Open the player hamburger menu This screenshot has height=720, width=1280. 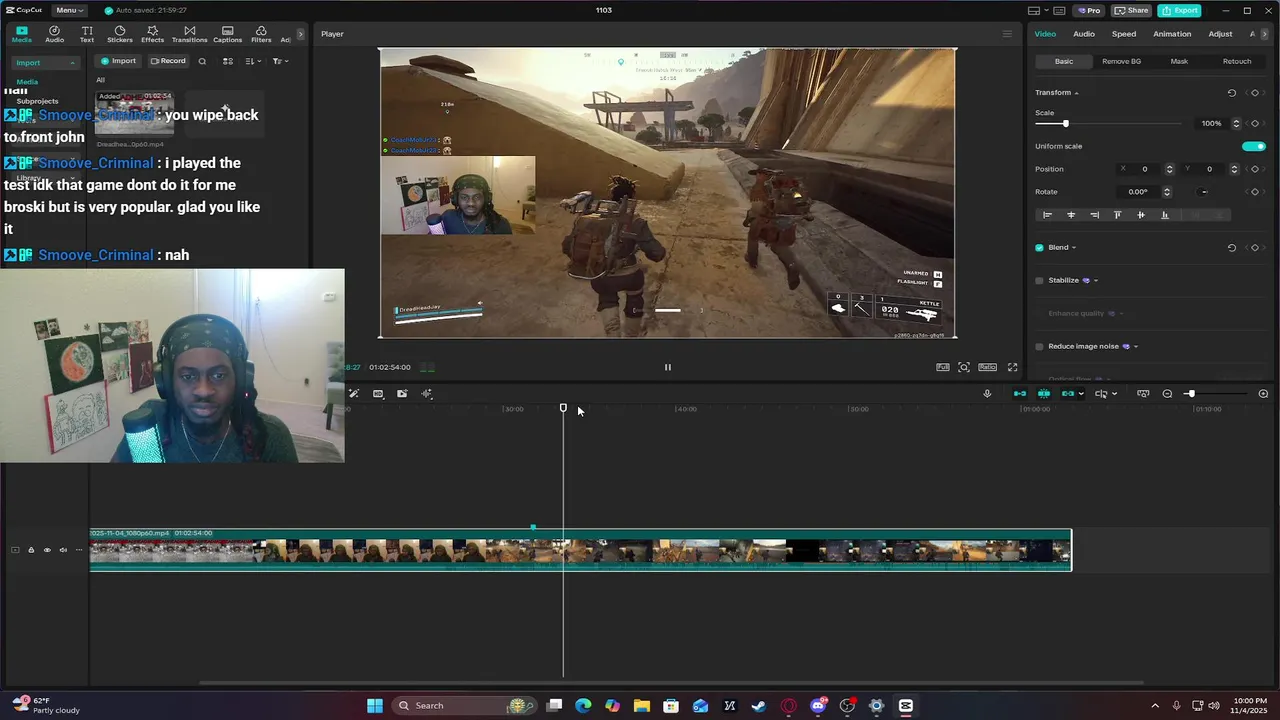coord(1007,34)
